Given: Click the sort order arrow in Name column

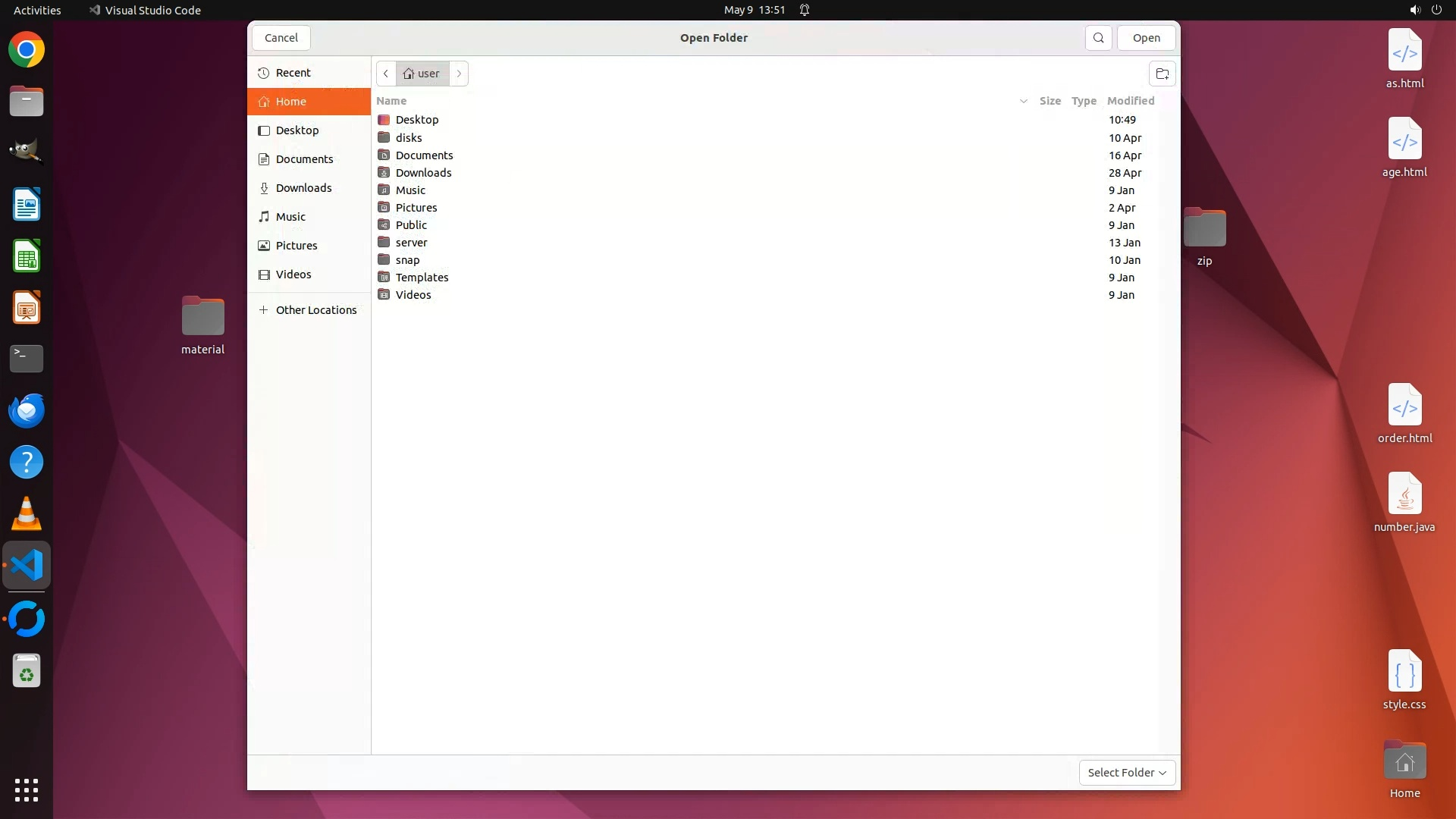Looking at the screenshot, I should pyautogui.click(x=1023, y=101).
